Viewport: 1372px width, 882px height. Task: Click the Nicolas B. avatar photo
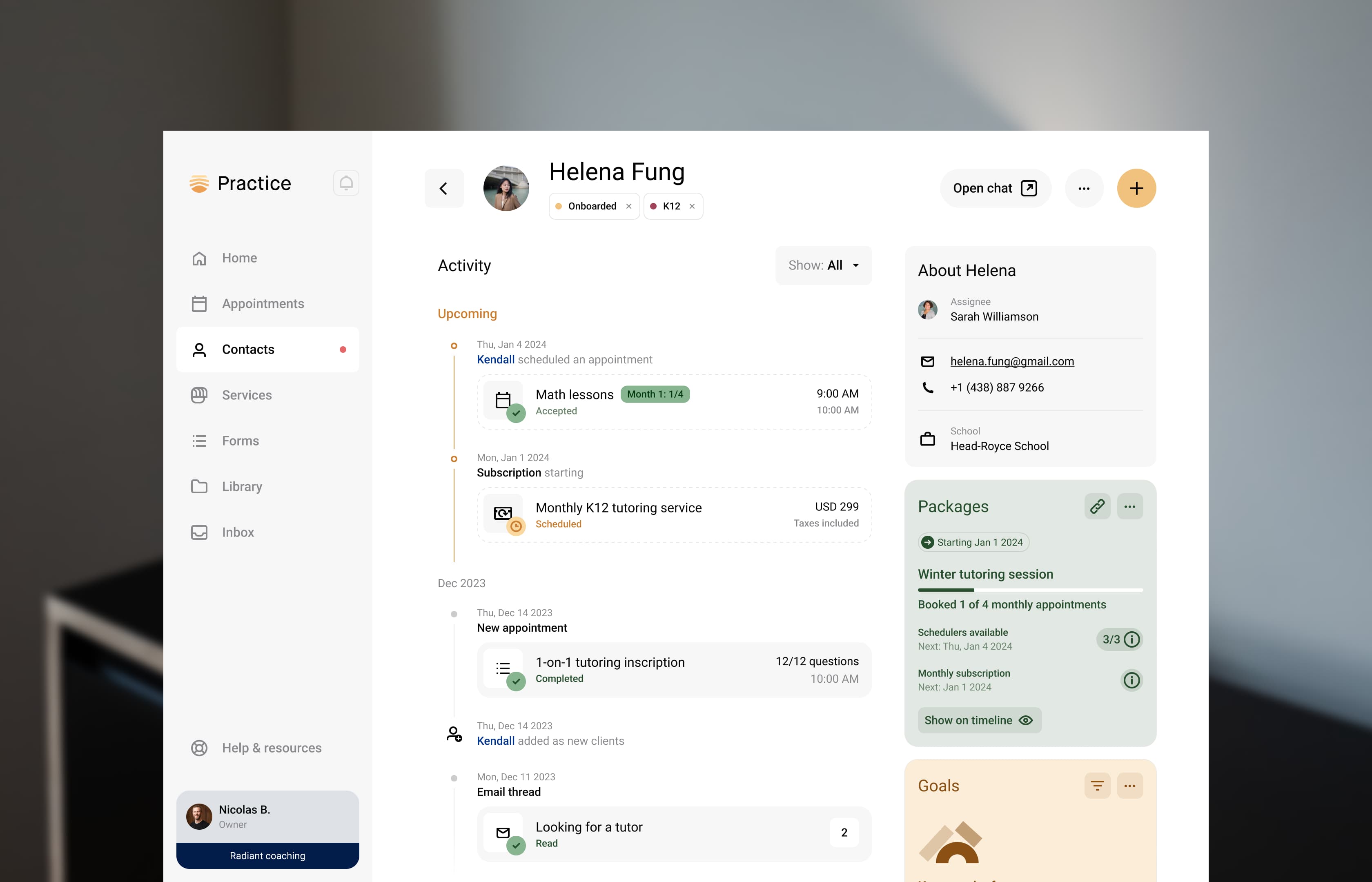tap(199, 817)
